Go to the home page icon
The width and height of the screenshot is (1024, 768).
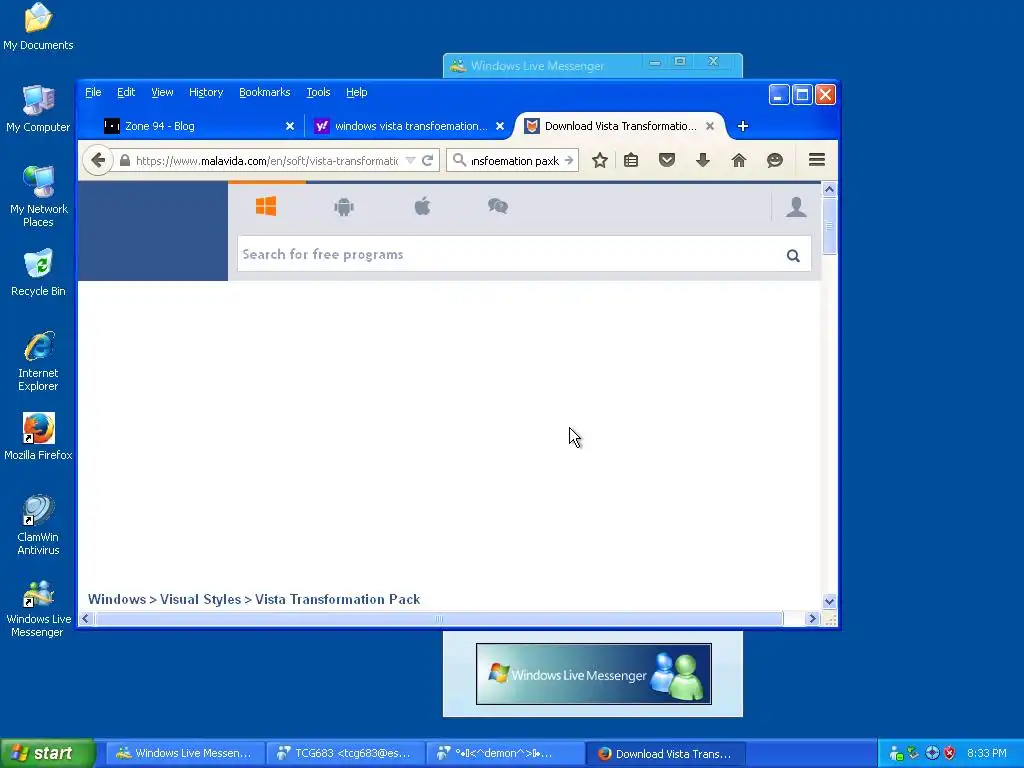coord(739,160)
